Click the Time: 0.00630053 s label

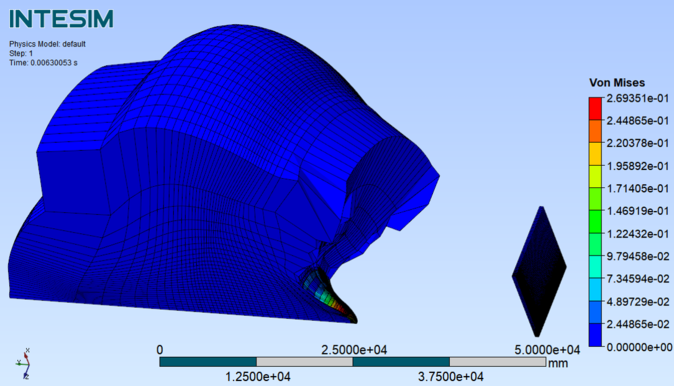[43, 63]
